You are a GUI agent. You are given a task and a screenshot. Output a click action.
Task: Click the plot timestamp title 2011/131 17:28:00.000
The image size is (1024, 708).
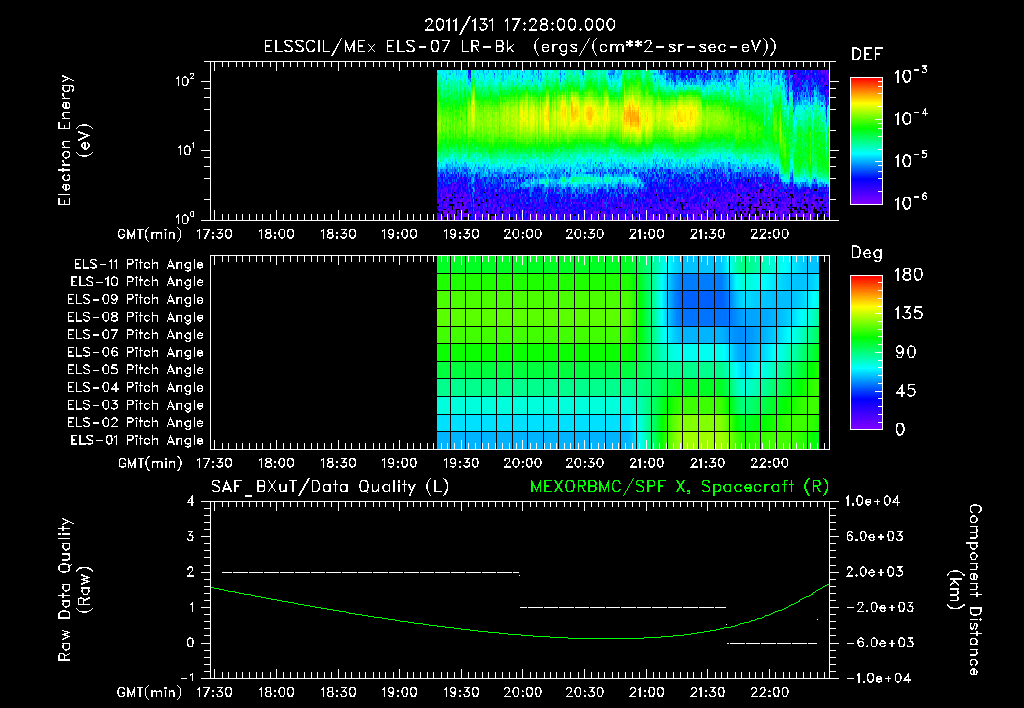coord(520,25)
